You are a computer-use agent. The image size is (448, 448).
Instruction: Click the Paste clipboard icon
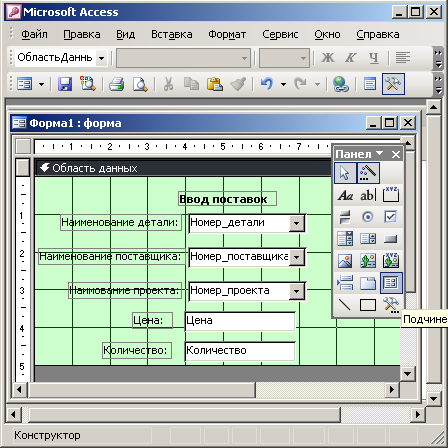click(x=215, y=84)
